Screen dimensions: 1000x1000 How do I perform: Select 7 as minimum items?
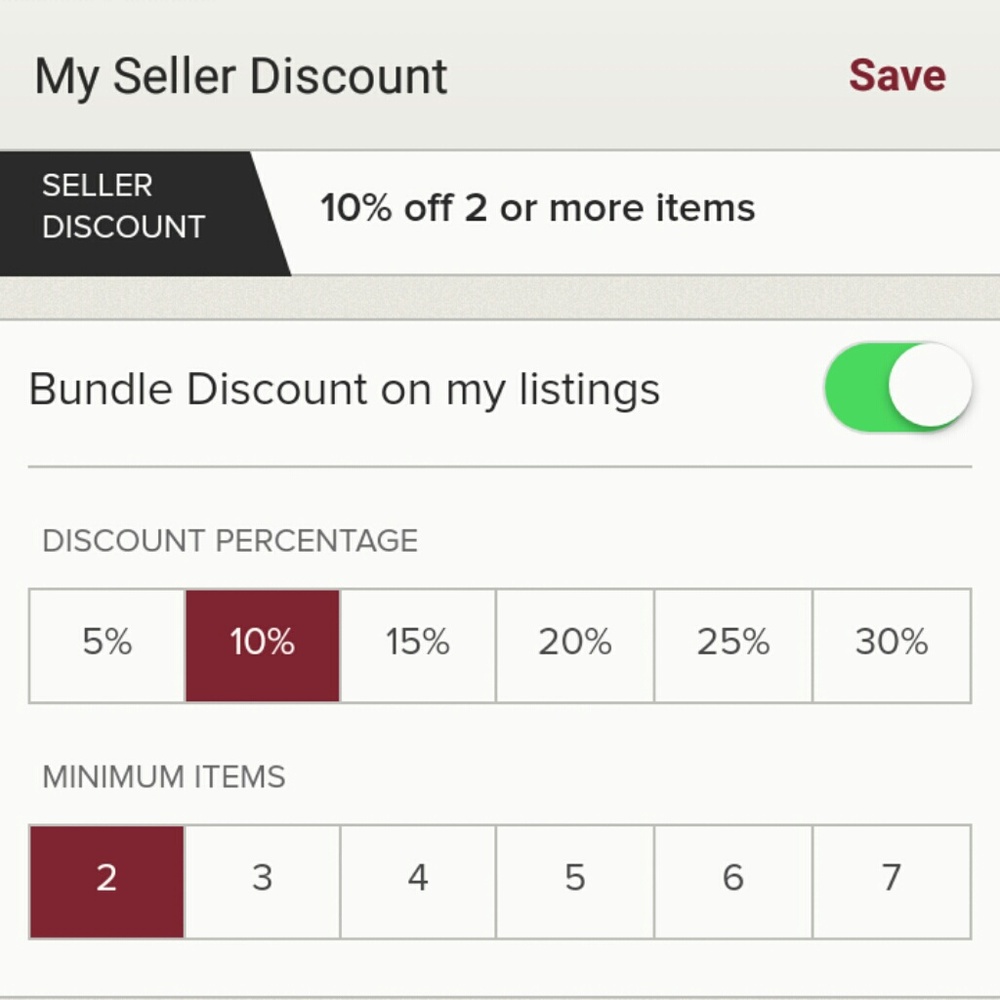click(x=892, y=881)
